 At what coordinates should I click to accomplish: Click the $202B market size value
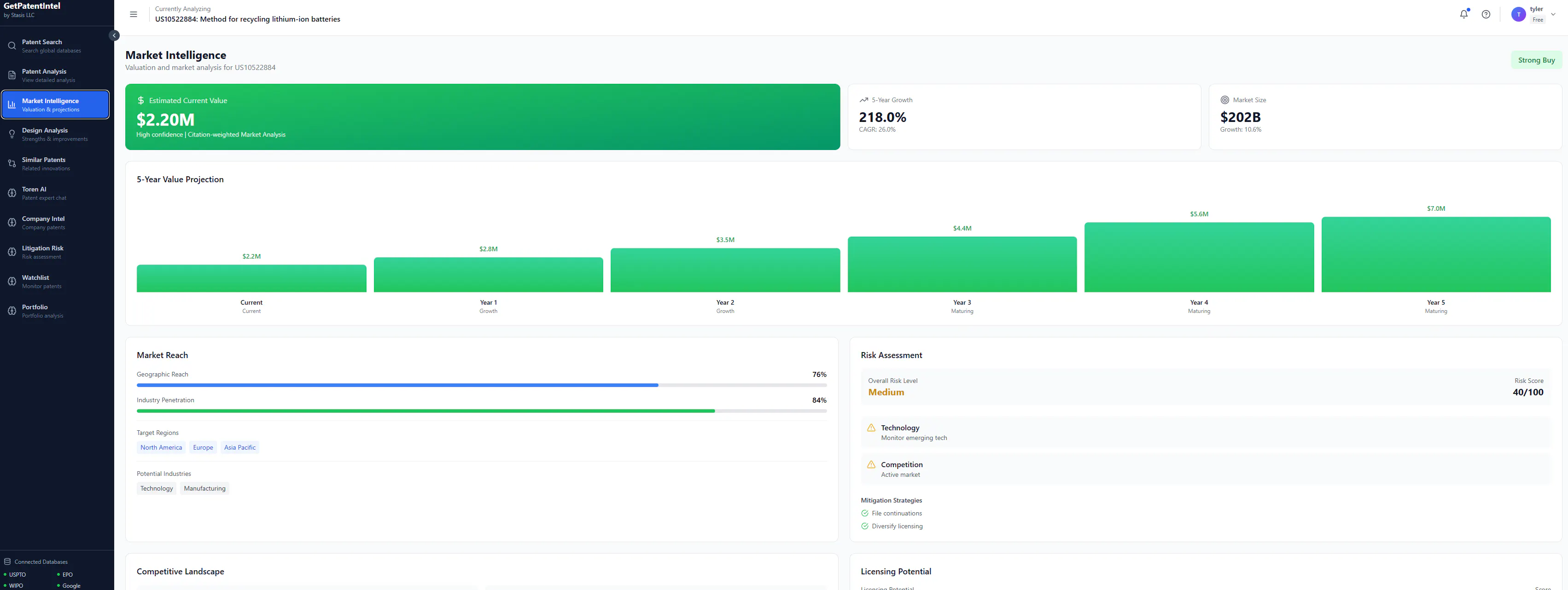[1240, 117]
